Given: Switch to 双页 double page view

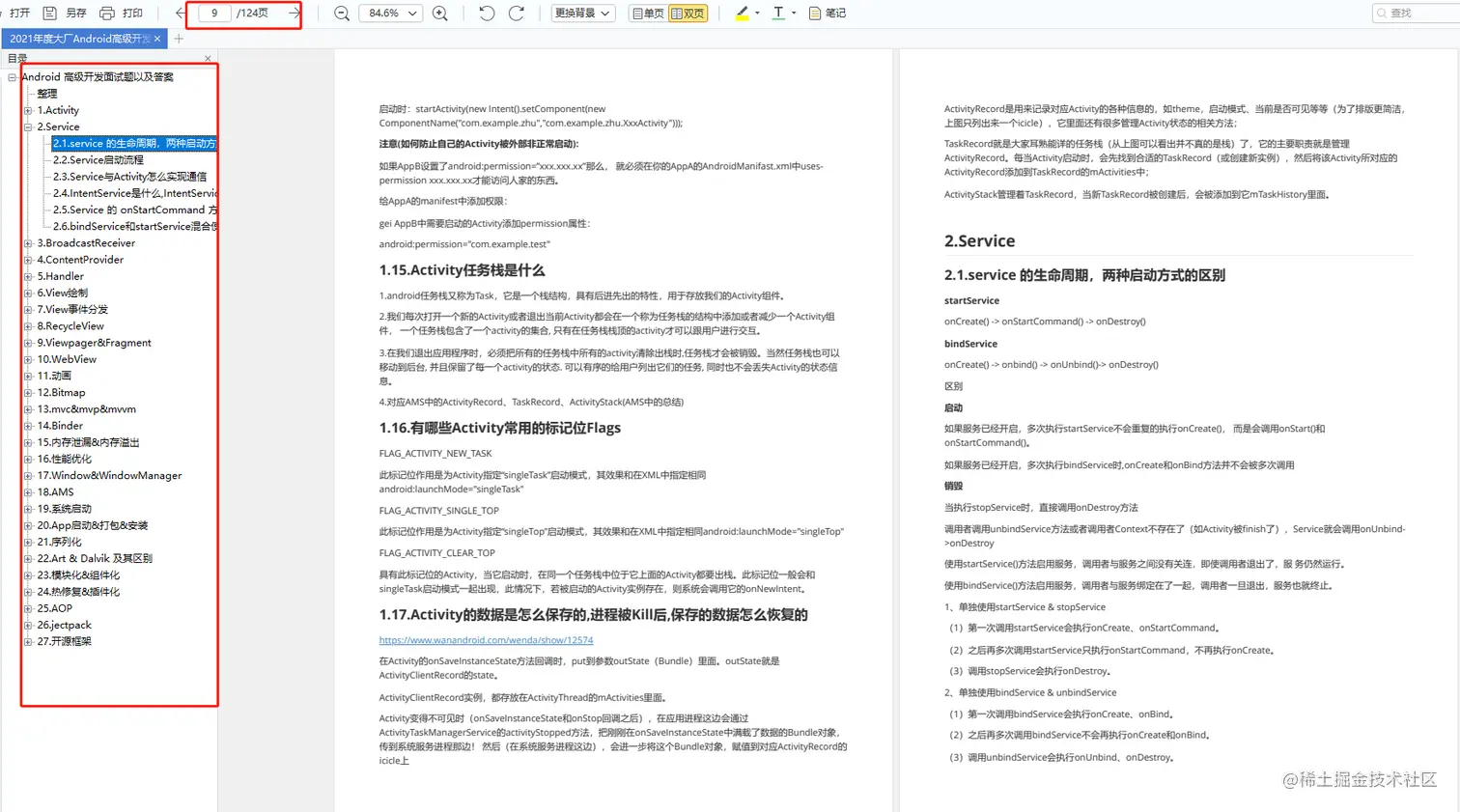Looking at the screenshot, I should 688,13.
